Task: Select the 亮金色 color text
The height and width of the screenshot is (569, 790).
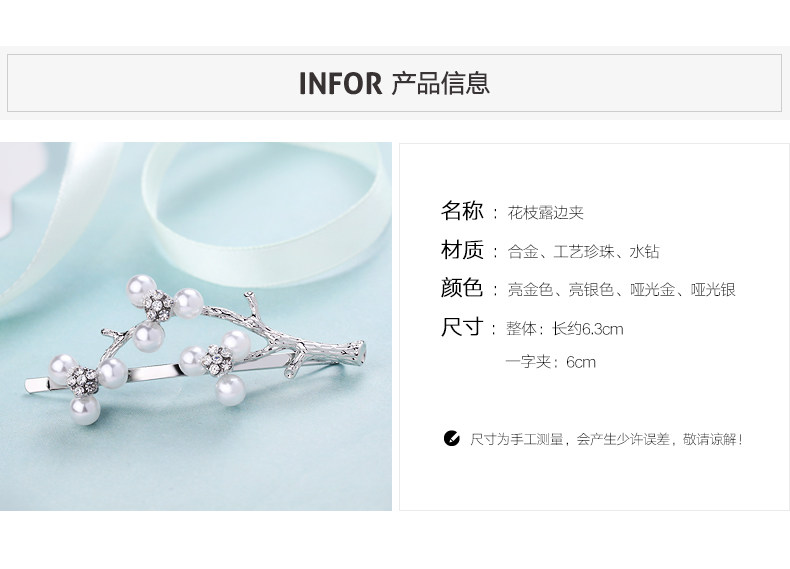Action: click(x=530, y=290)
